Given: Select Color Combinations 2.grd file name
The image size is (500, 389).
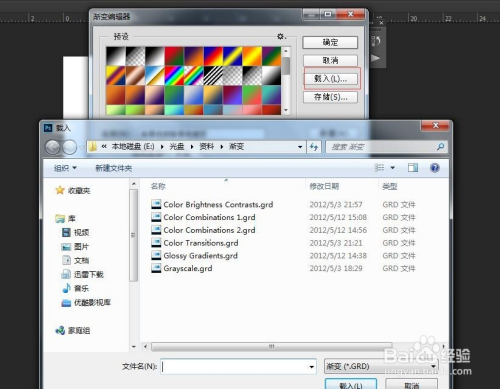Looking at the screenshot, I should pos(209,230).
